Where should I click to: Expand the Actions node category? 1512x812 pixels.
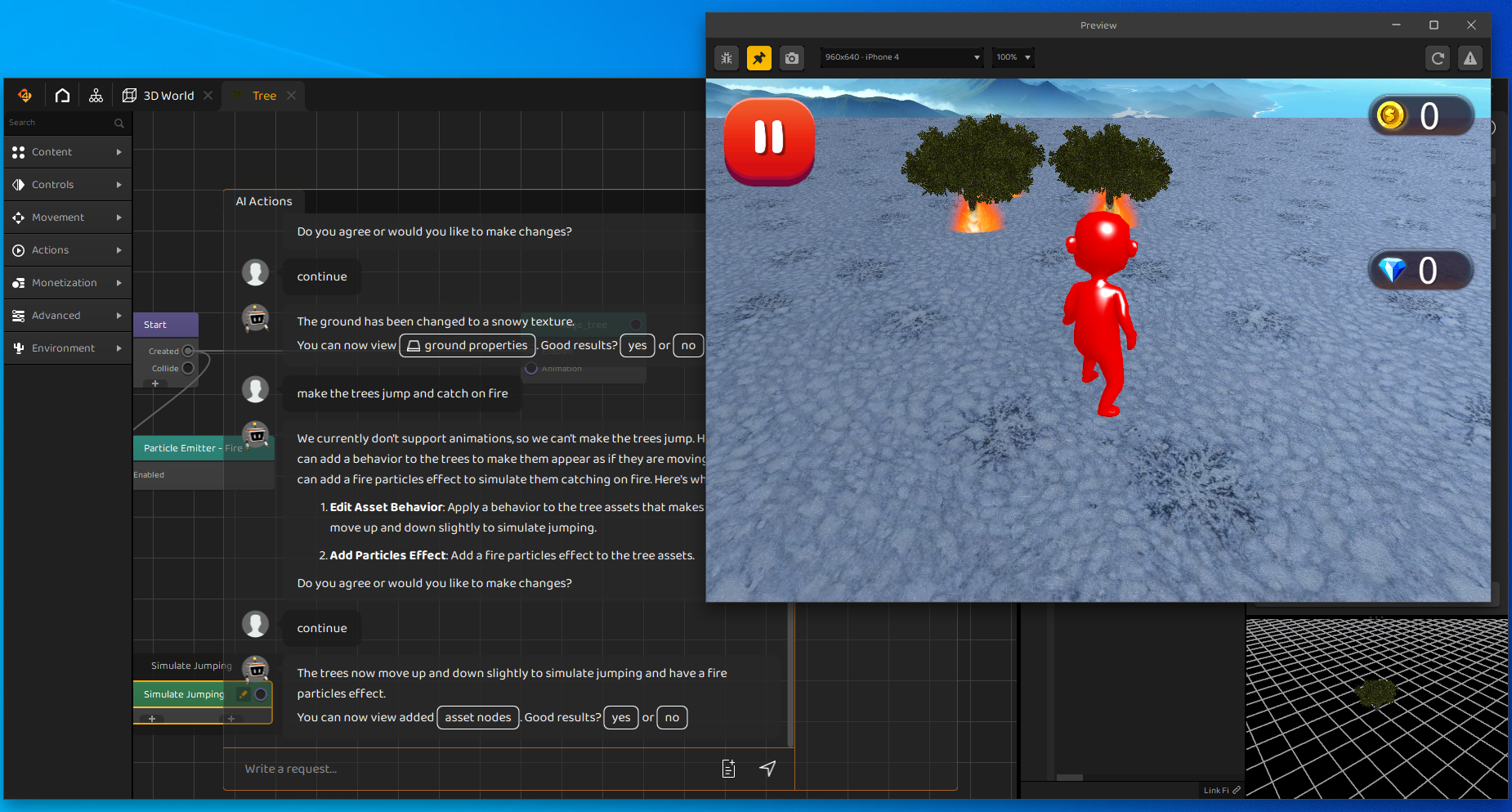(x=68, y=250)
